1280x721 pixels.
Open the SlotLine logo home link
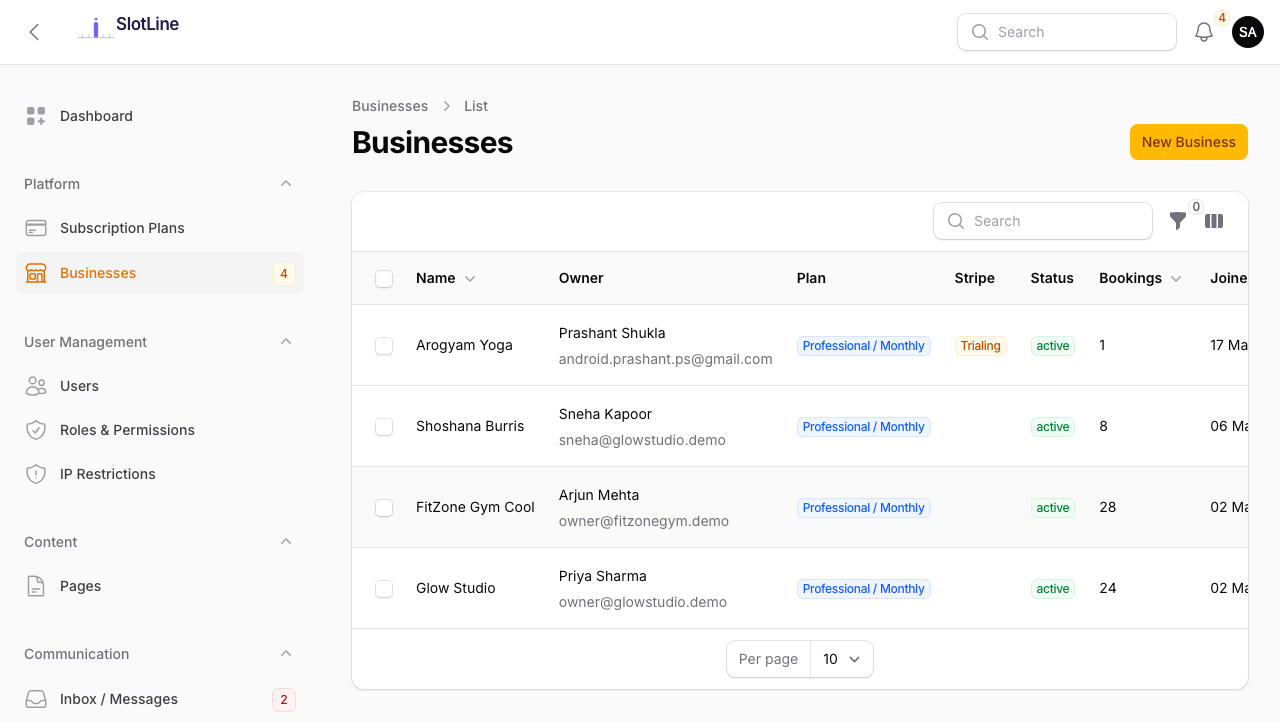(129, 27)
